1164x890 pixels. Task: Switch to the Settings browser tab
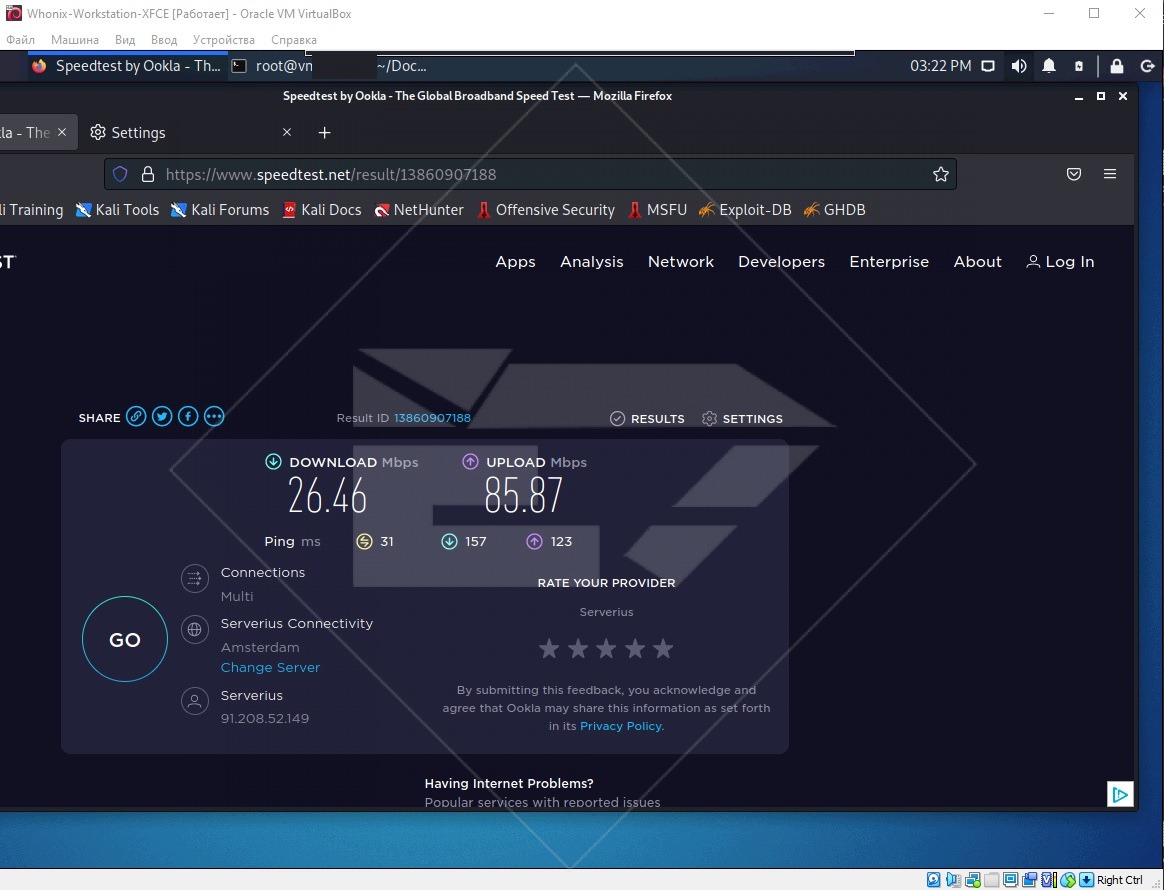[x=191, y=133]
